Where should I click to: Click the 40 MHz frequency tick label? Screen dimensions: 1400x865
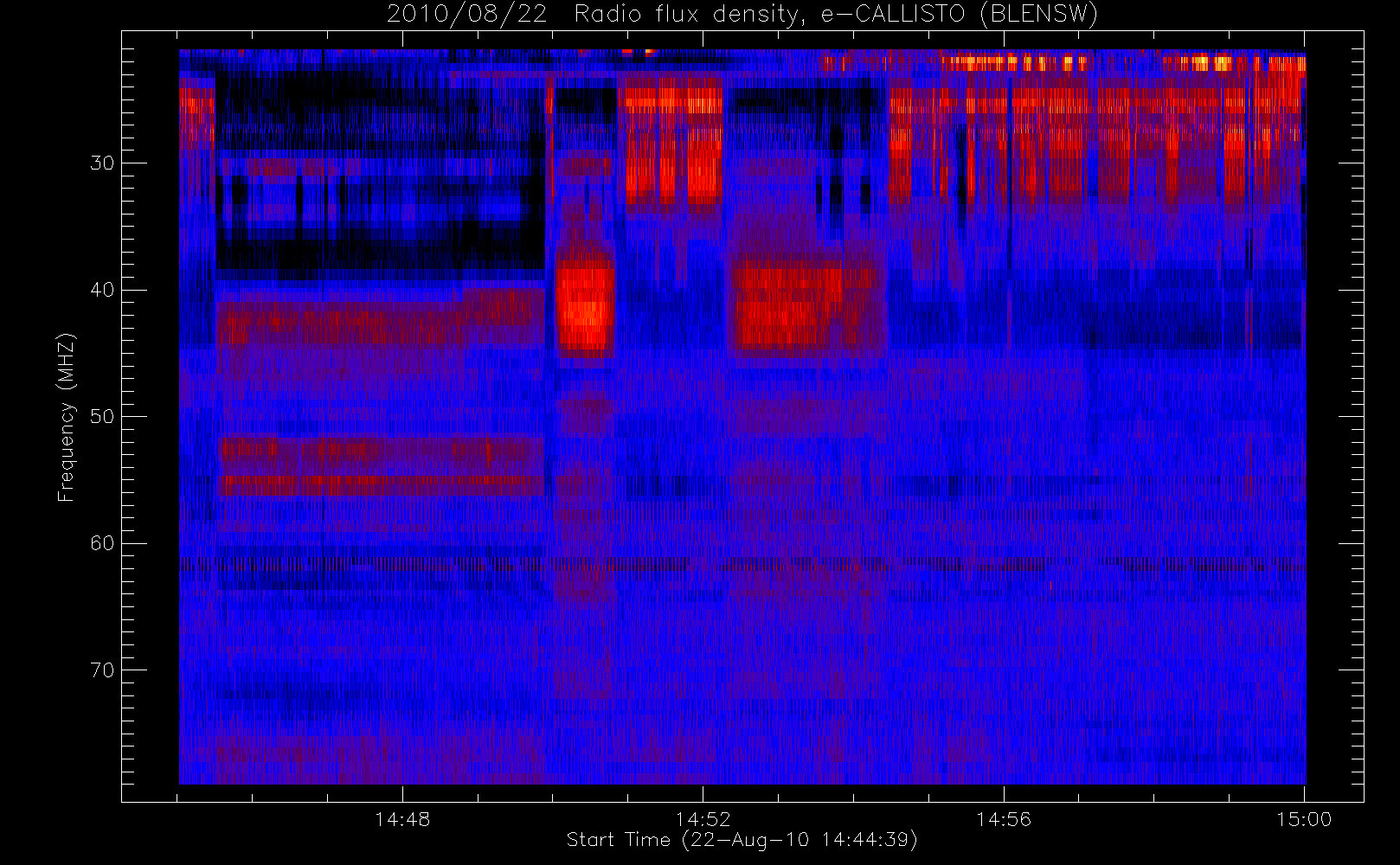point(102,290)
